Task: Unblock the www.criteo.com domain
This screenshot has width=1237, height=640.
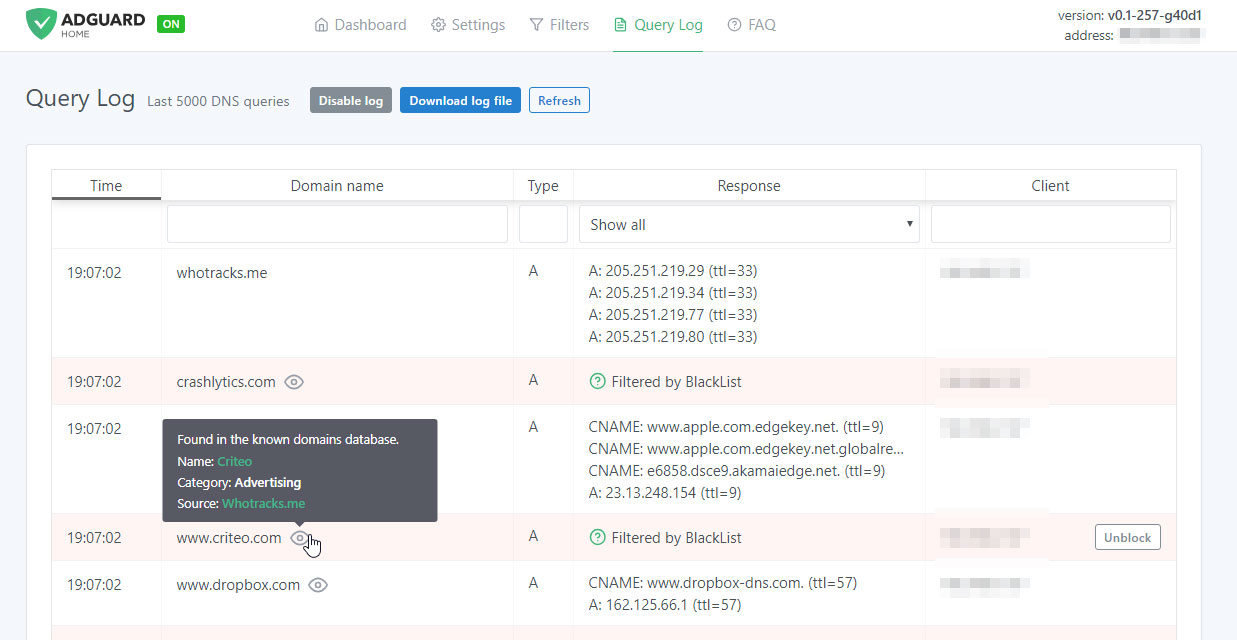Action: (1127, 538)
